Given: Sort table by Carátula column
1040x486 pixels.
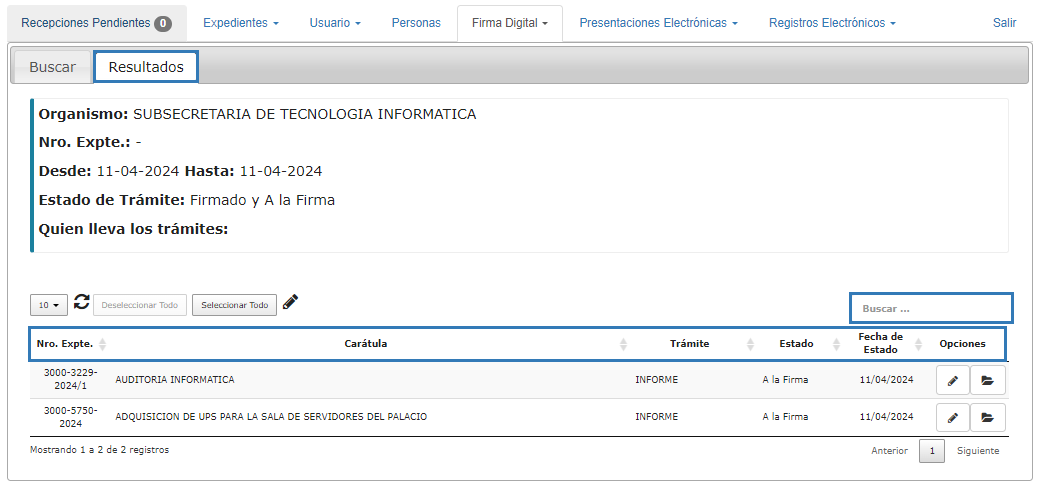Looking at the screenshot, I should click(x=365, y=344).
